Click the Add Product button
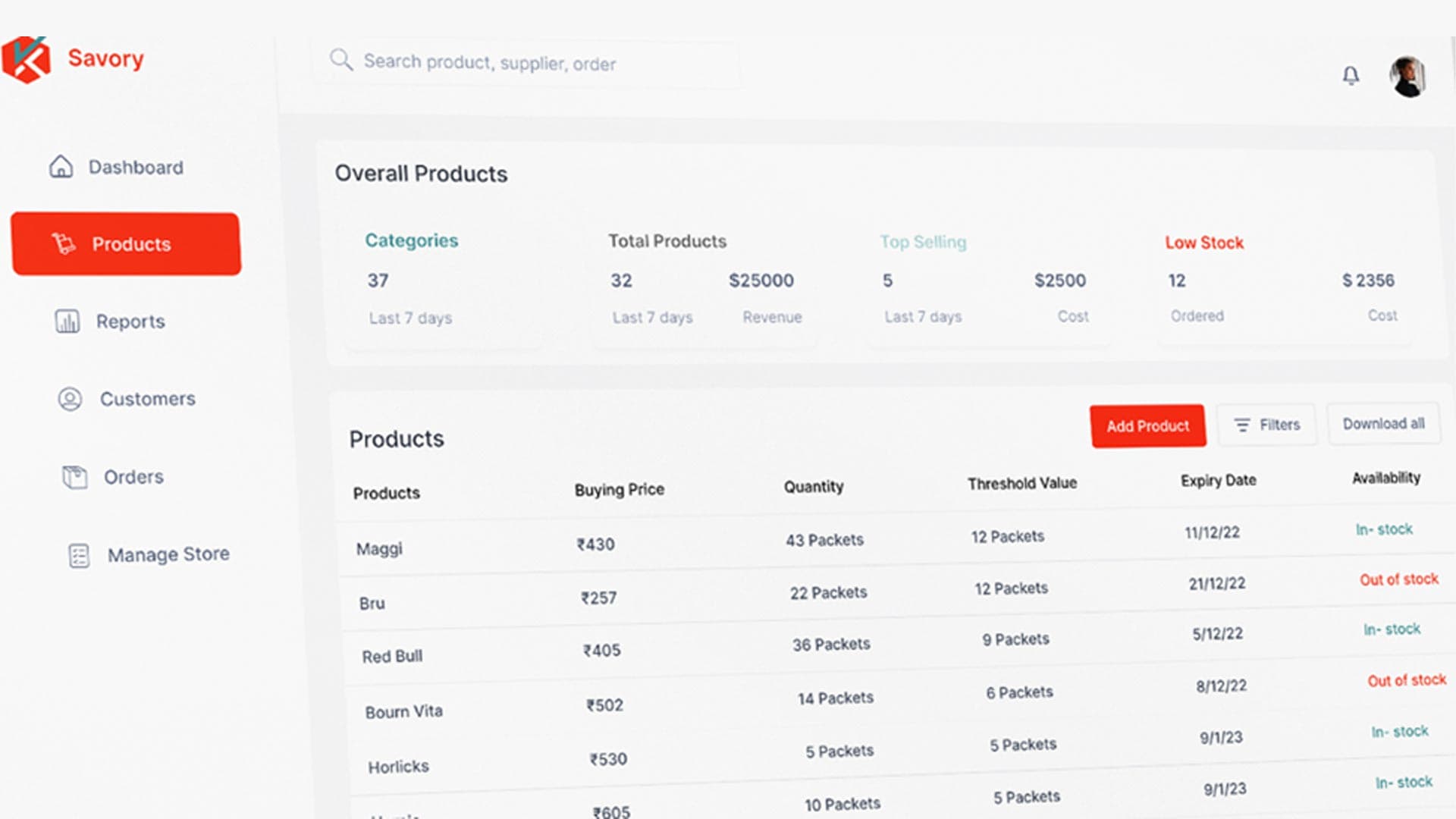 click(x=1147, y=426)
